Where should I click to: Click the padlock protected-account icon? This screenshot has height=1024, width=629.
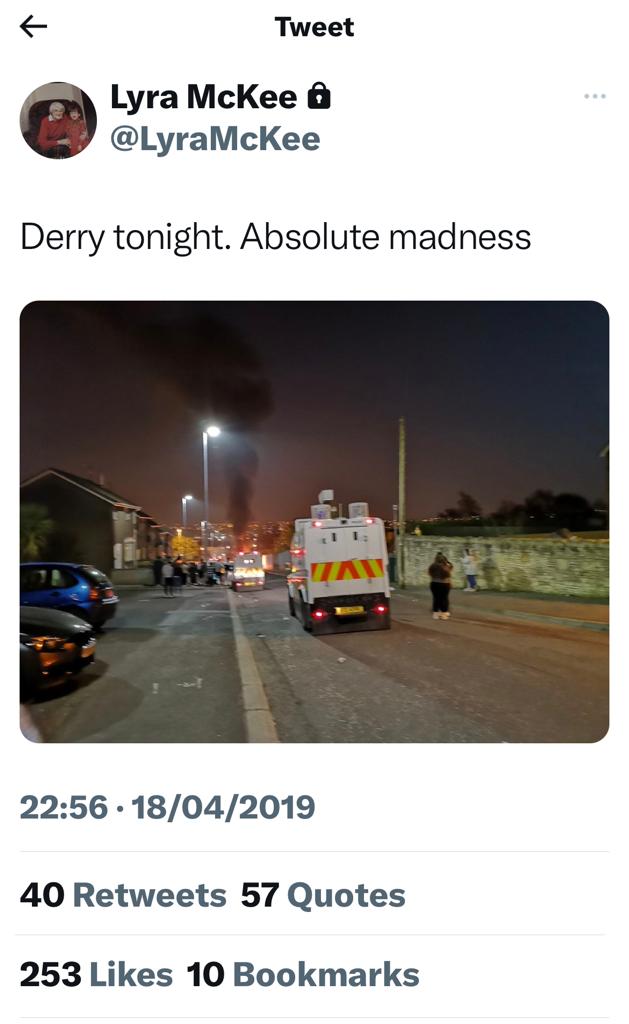[319, 96]
